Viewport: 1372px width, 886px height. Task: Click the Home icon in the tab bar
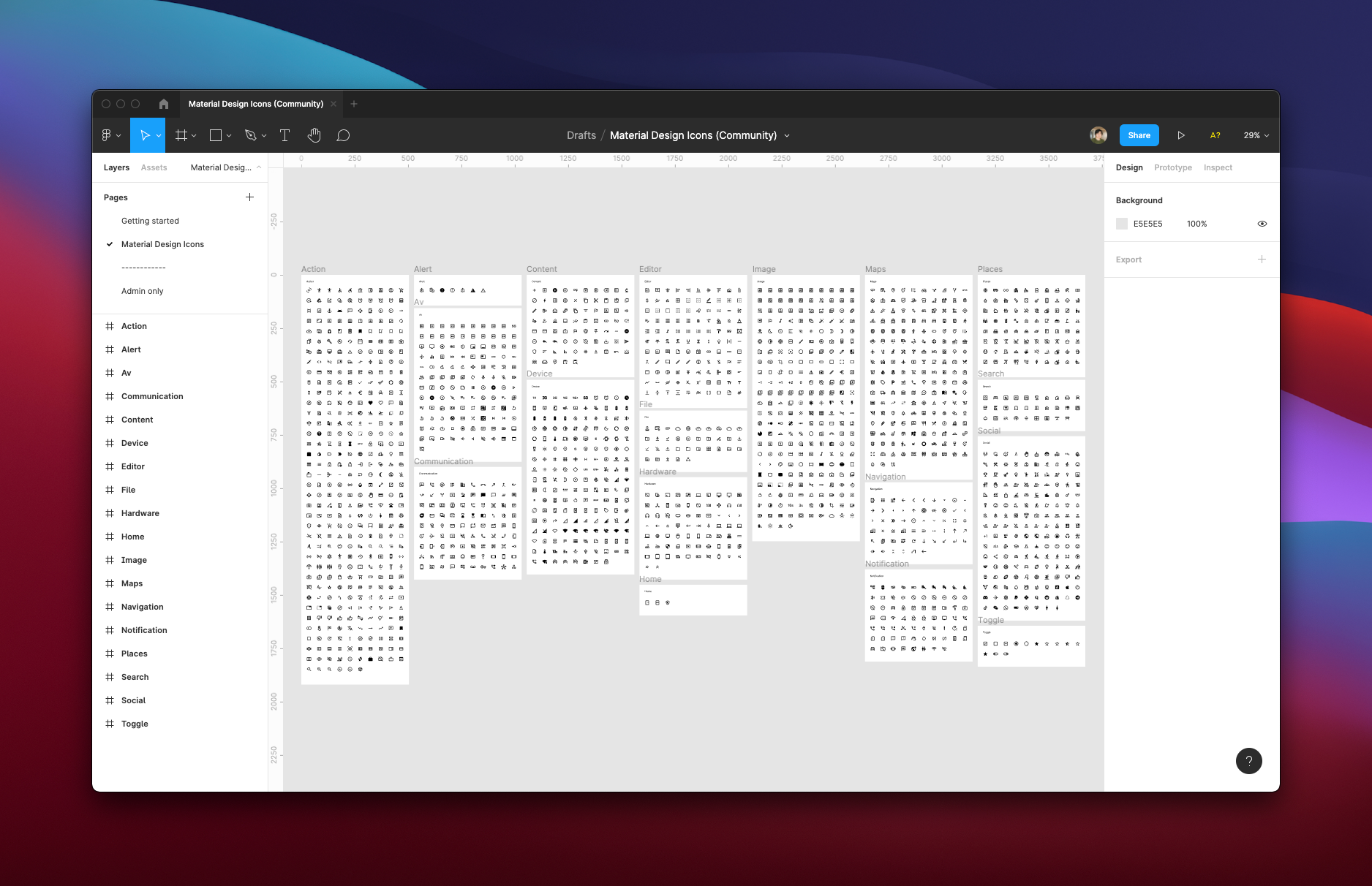[163, 104]
